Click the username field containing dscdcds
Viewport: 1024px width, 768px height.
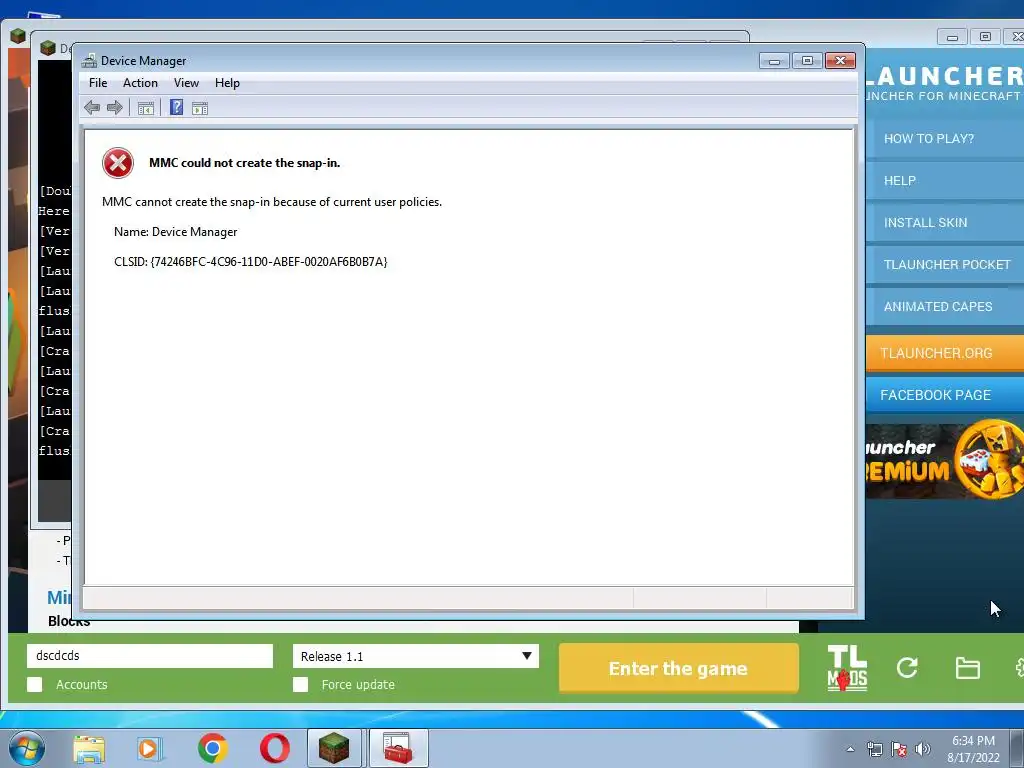click(150, 656)
